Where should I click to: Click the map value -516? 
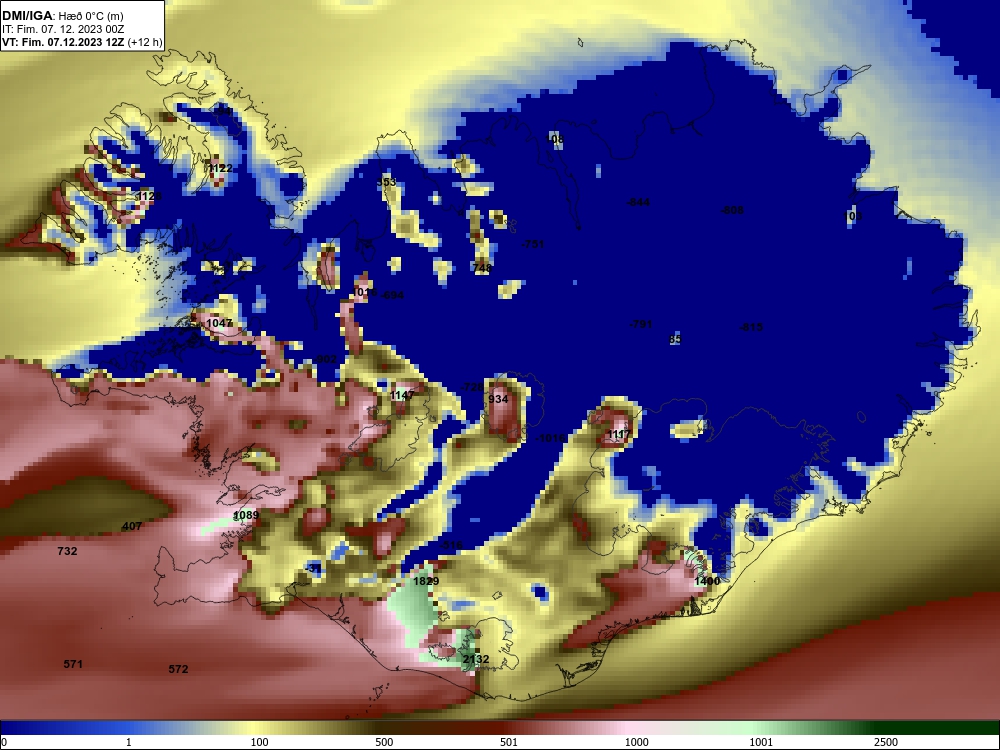tap(452, 545)
